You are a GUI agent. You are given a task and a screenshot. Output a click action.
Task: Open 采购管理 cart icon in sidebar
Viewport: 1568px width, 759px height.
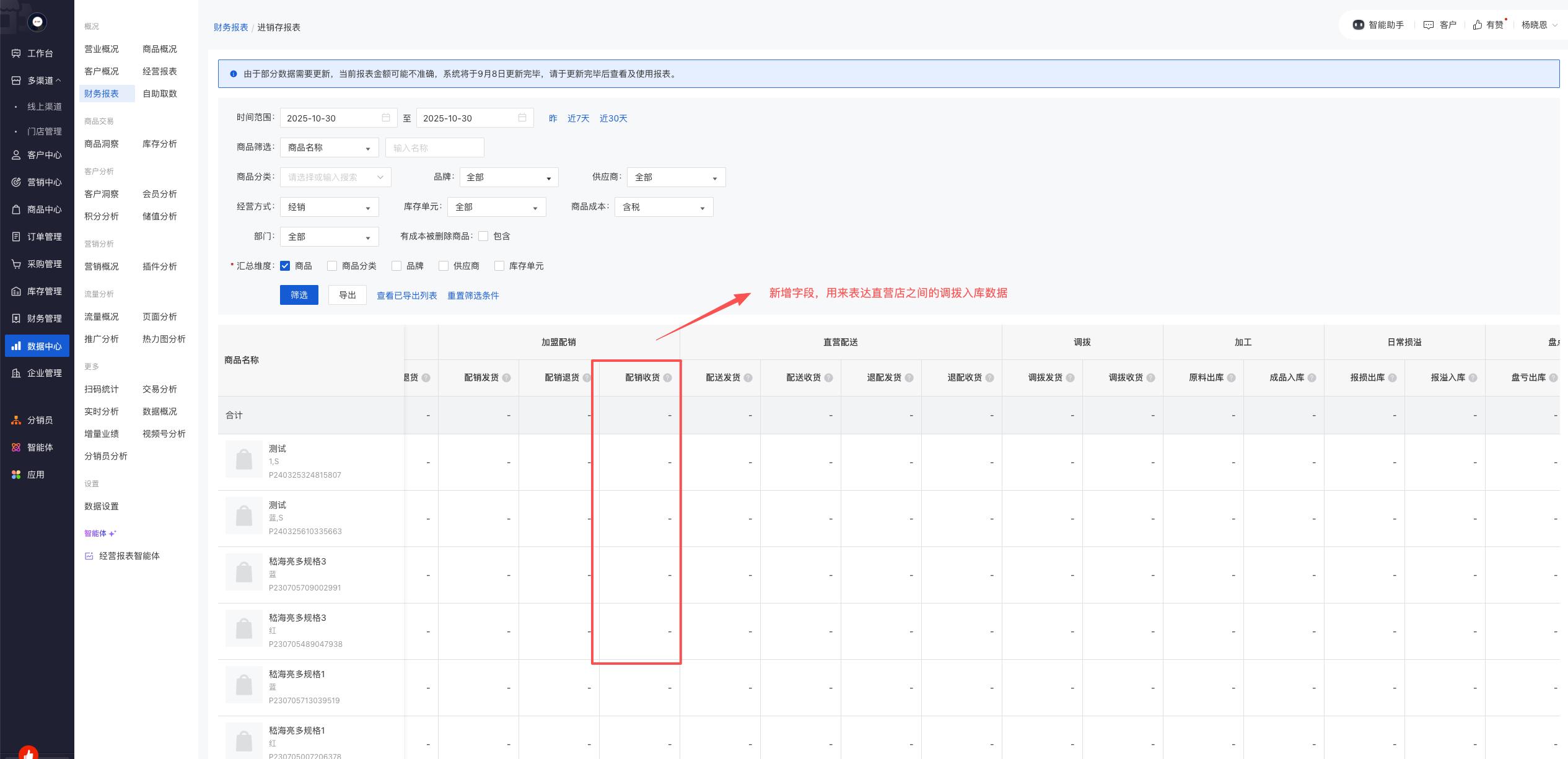pyautogui.click(x=16, y=264)
